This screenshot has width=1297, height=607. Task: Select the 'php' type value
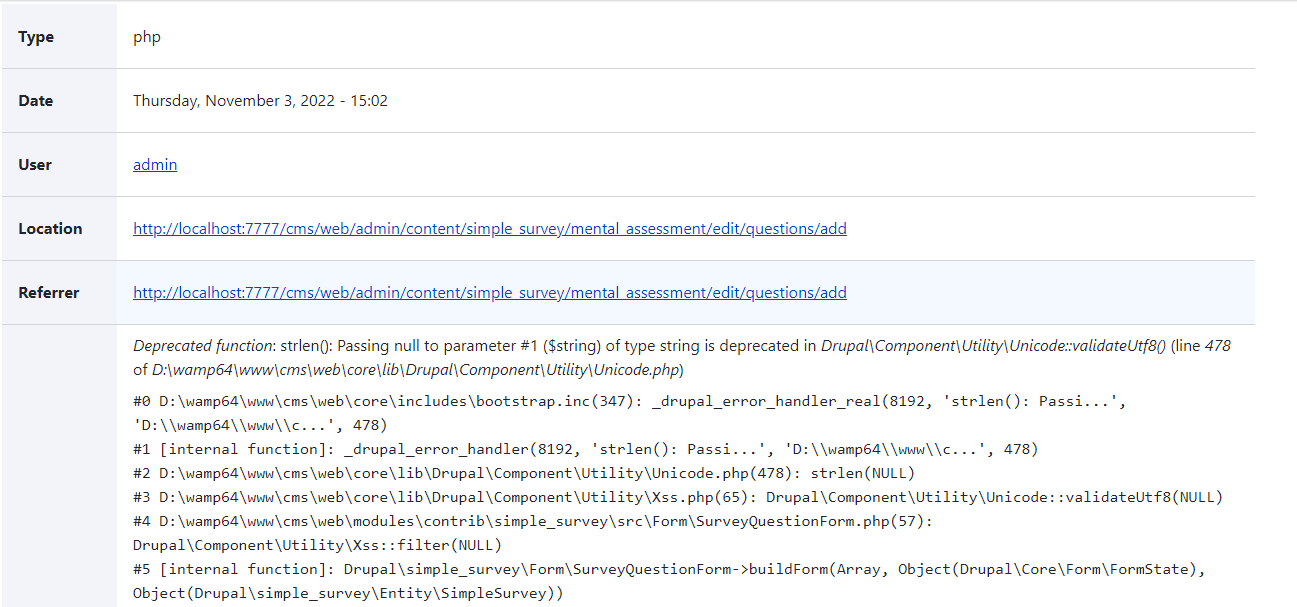147,37
